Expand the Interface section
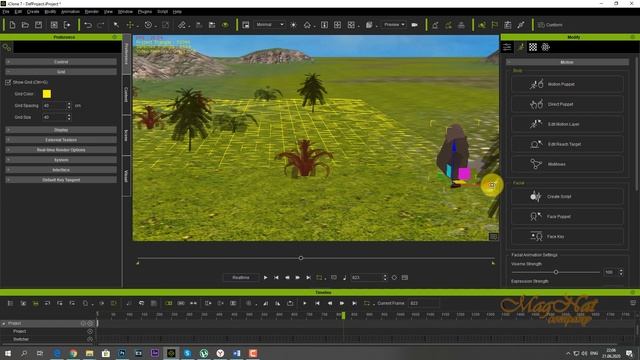This screenshot has width=640, height=360. coord(61,170)
